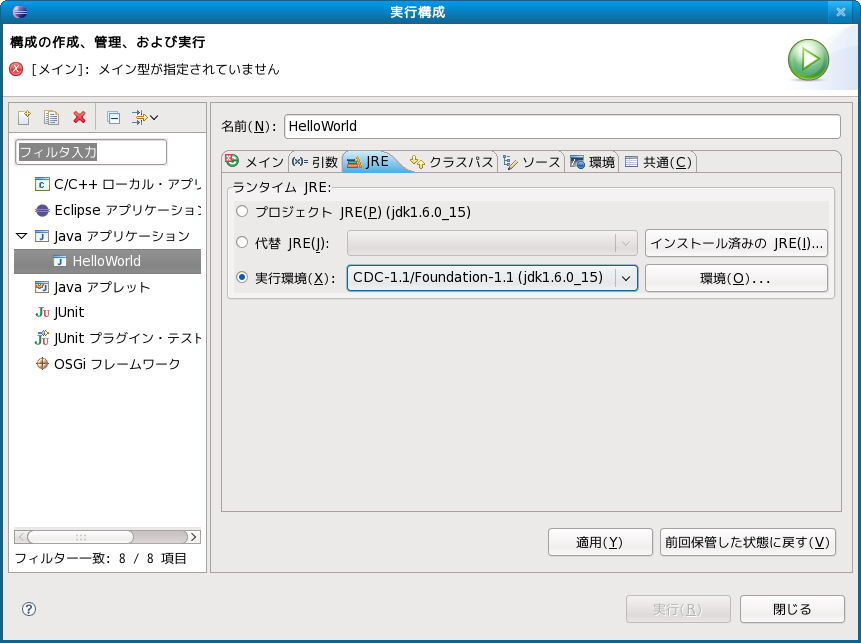
Task: Collapse the Java アプリケーション tree node
Action: pyautogui.click(x=22, y=236)
